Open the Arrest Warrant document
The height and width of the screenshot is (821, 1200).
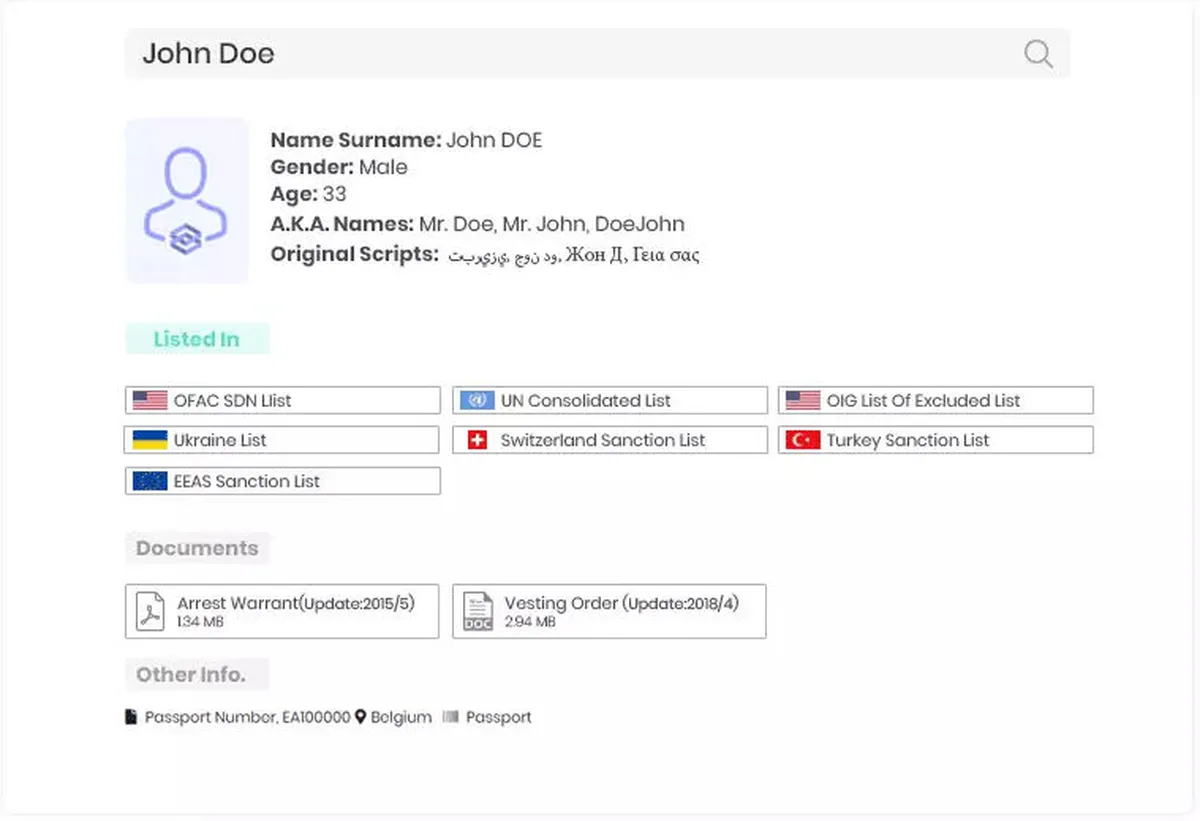pos(282,611)
